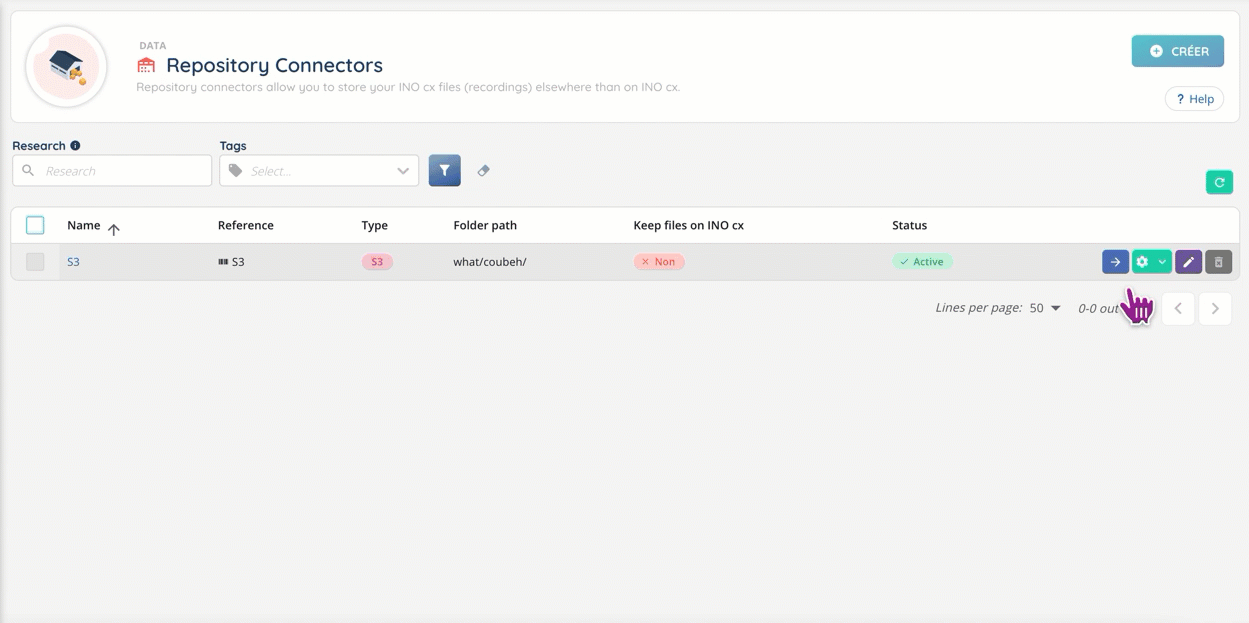Image resolution: width=1249 pixels, height=623 pixels.
Task: Check the S3 row checkbox
Action: coord(35,262)
